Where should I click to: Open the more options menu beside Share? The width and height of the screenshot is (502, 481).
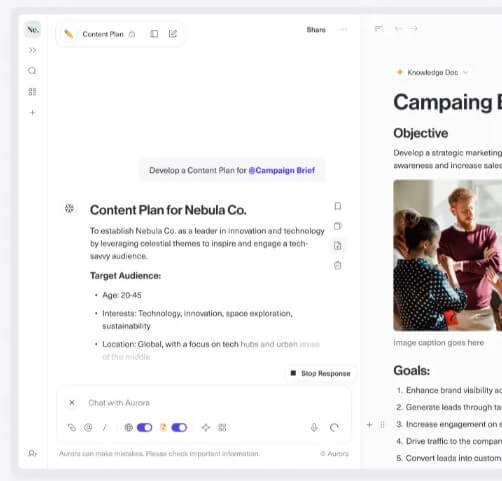344,30
